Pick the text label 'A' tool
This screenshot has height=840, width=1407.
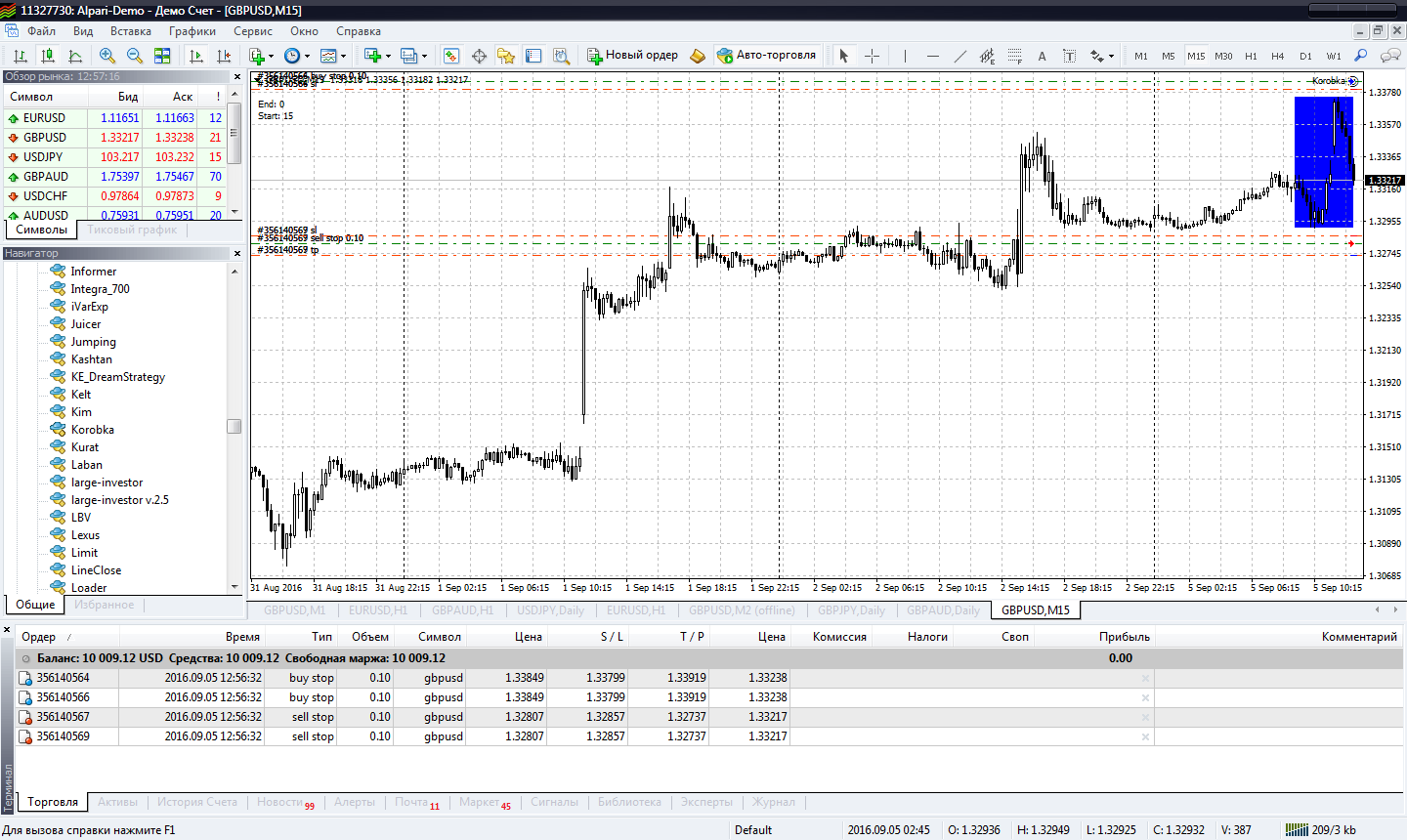click(x=1042, y=56)
